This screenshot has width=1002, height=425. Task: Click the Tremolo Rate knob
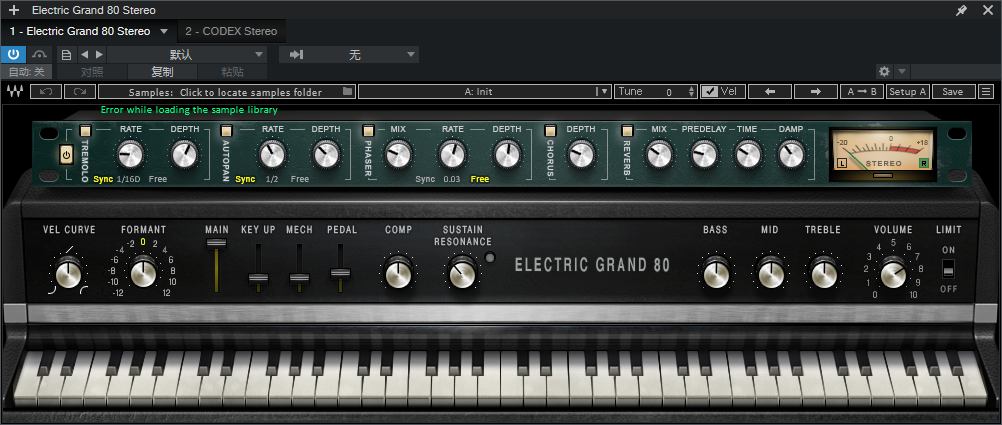tap(130, 154)
